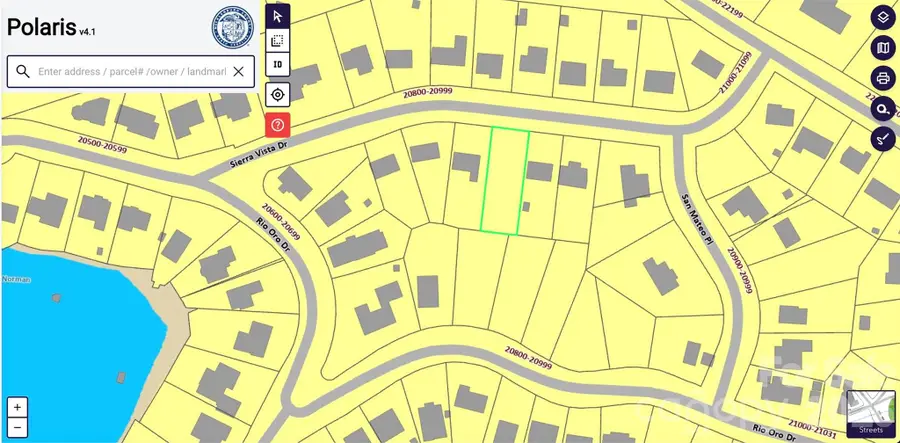Click the blue lake area
The height and width of the screenshot is (443, 900).
[x=60, y=340]
